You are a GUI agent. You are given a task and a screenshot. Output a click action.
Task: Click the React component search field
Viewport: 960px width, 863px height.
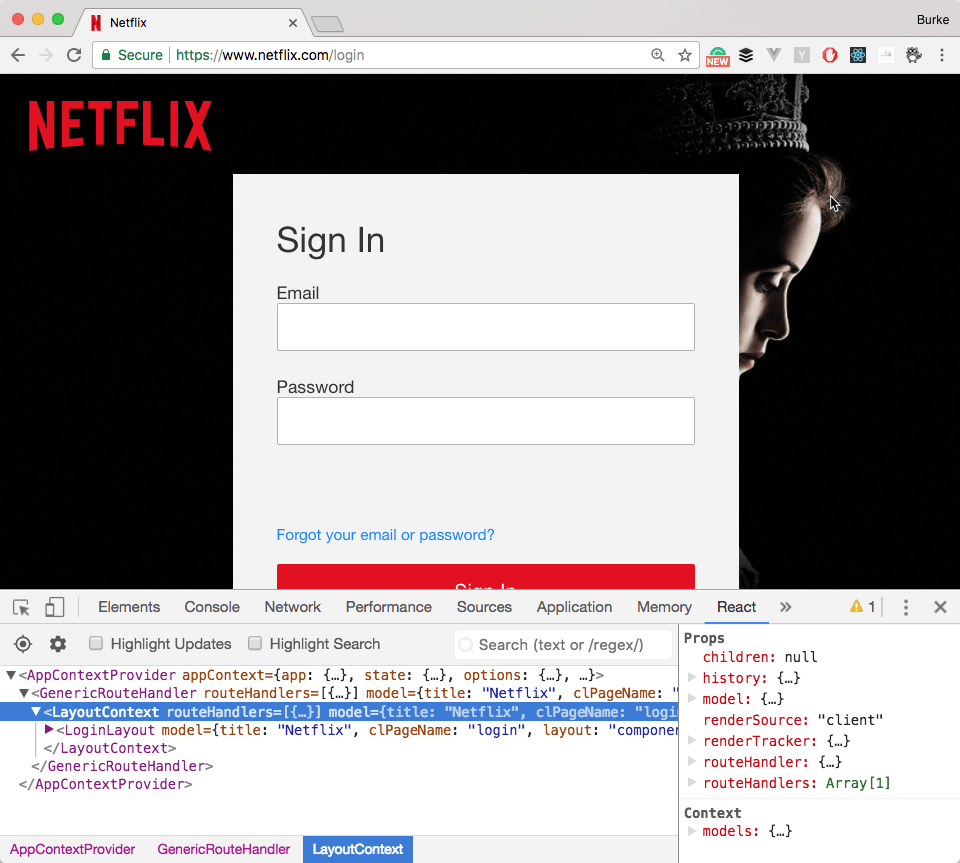point(563,644)
